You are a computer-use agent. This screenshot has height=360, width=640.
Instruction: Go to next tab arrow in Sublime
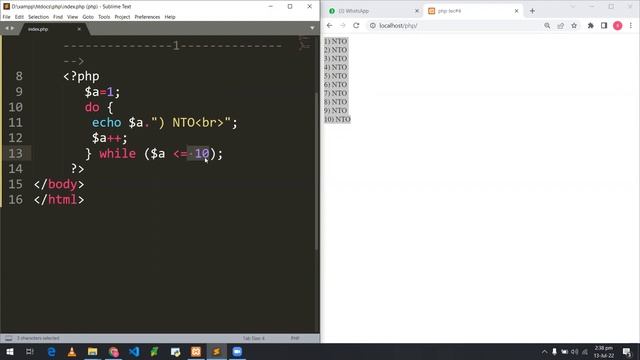(x=12, y=29)
